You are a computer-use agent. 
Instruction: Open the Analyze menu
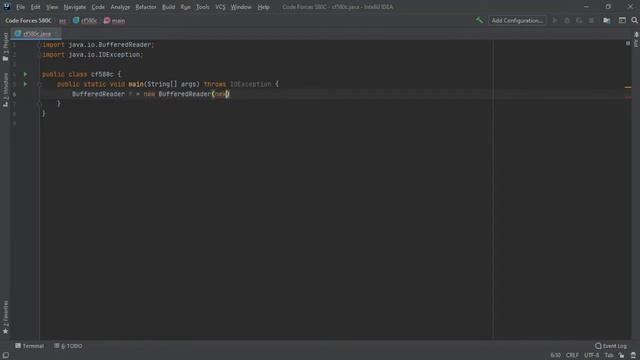[120, 7]
